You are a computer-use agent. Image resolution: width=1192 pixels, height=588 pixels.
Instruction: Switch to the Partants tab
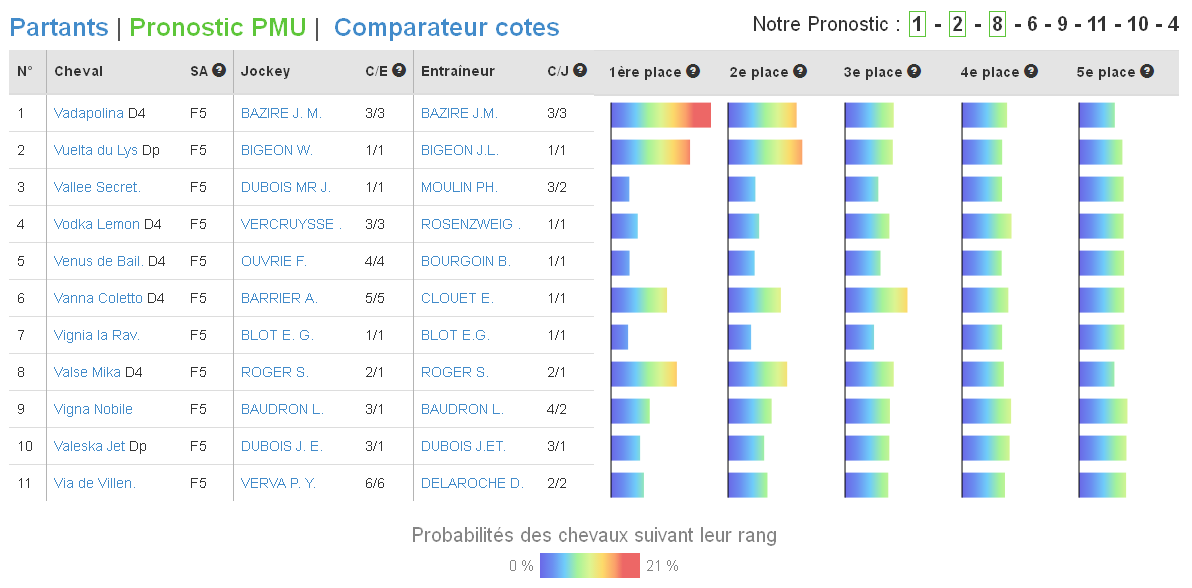click(x=59, y=27)
